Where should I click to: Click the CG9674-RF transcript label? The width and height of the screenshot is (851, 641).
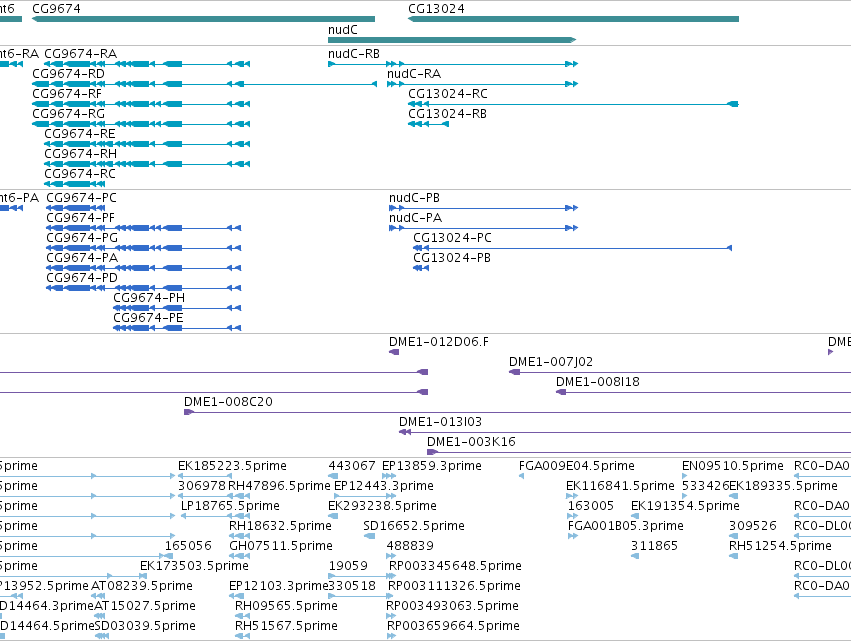[x=67, y=94]
